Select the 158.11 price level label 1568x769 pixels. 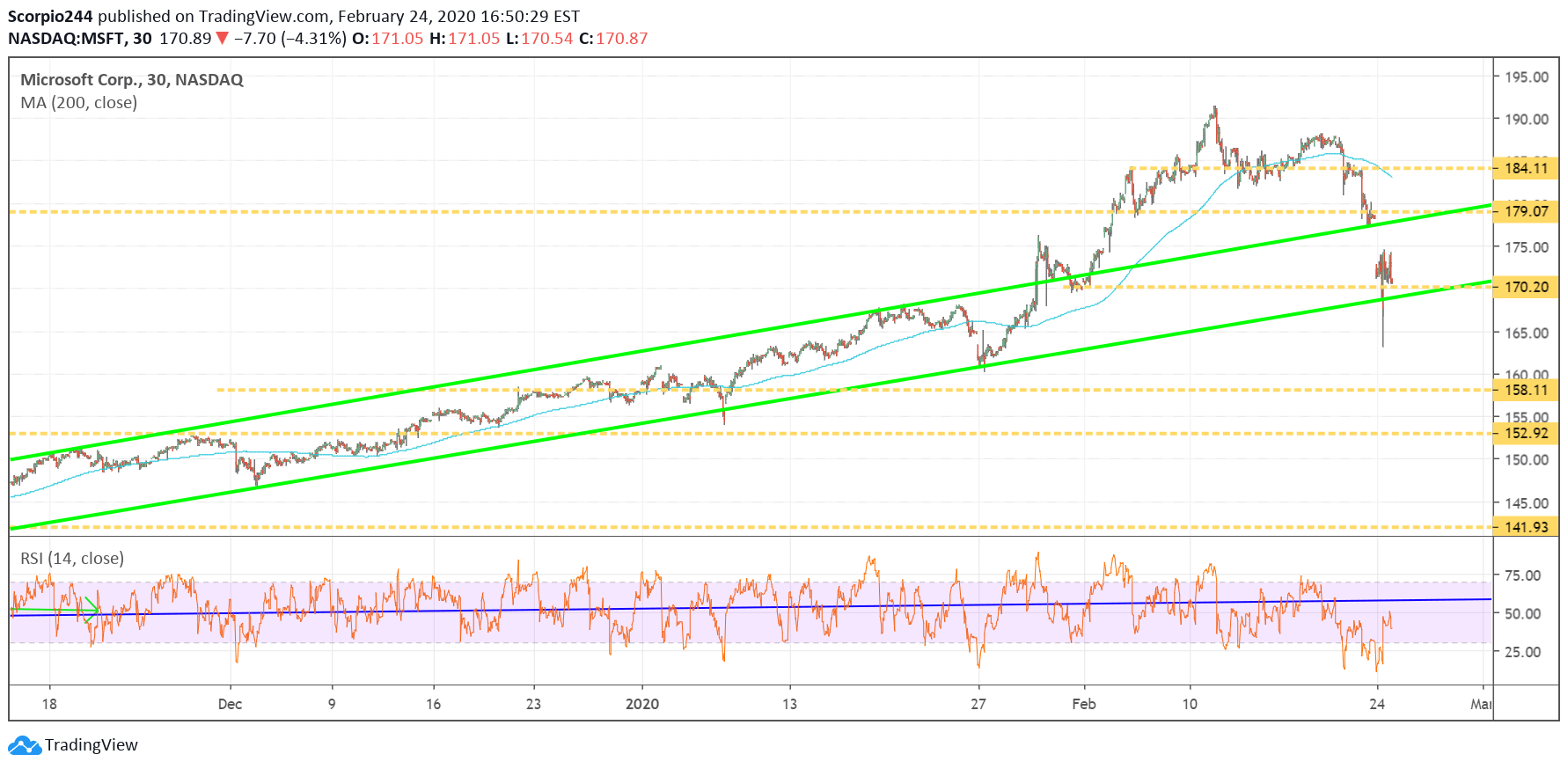(x=1526, y=390)
